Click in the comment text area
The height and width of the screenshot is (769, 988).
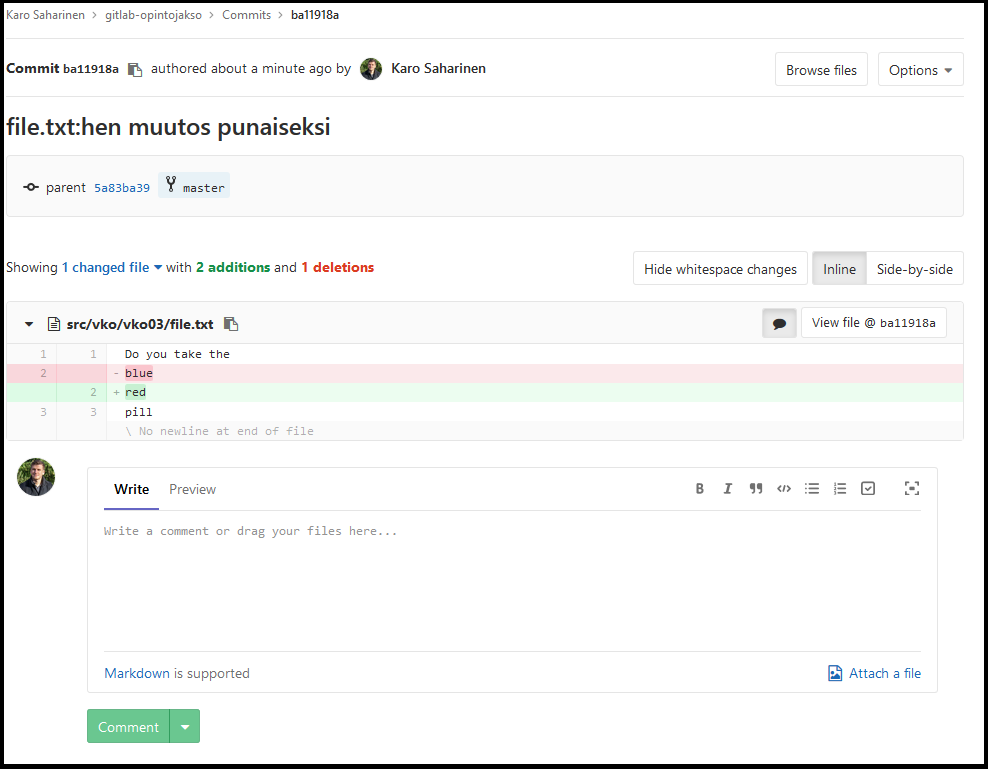coord(512,580)
